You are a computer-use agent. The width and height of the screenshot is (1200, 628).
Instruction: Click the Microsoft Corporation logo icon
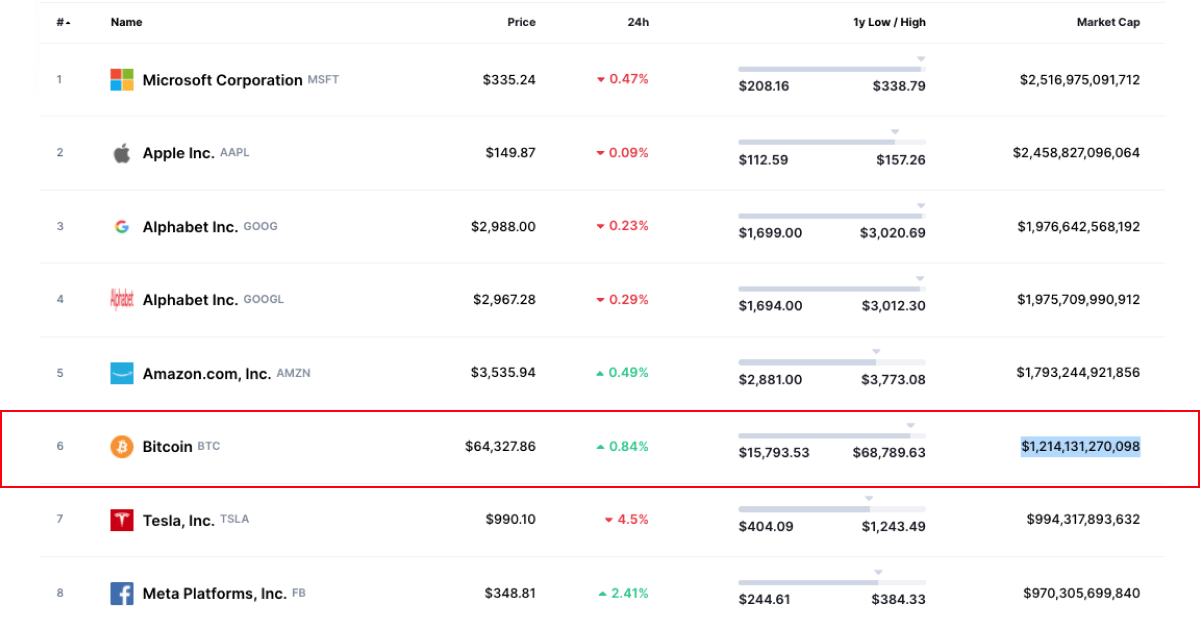[121, 80]
